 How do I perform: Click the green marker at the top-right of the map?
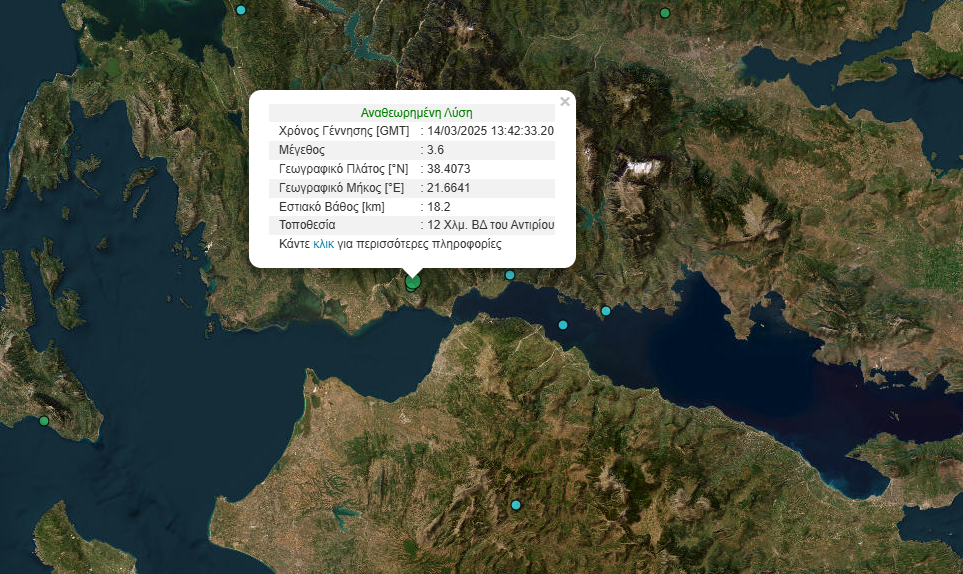point(664,13)
